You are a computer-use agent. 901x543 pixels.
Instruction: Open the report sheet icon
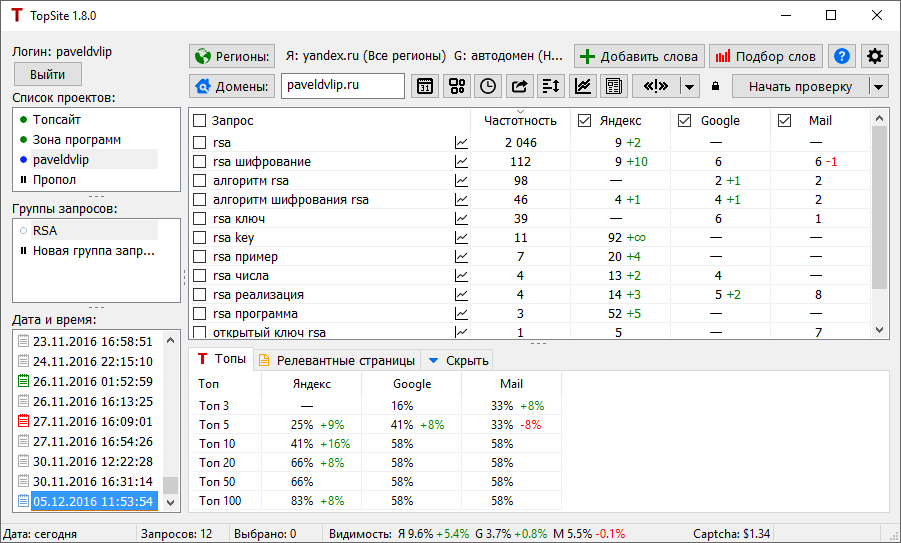pyautogui.click(x=614, y=86)
